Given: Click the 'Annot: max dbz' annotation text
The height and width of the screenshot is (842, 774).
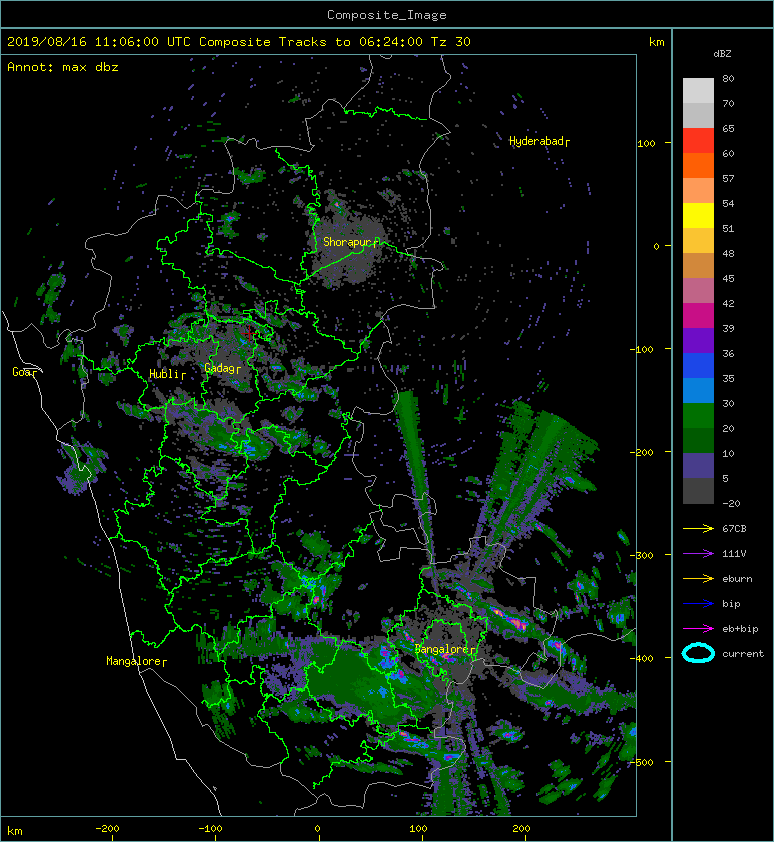Looking at the screenshot, I should click(63, 67).
